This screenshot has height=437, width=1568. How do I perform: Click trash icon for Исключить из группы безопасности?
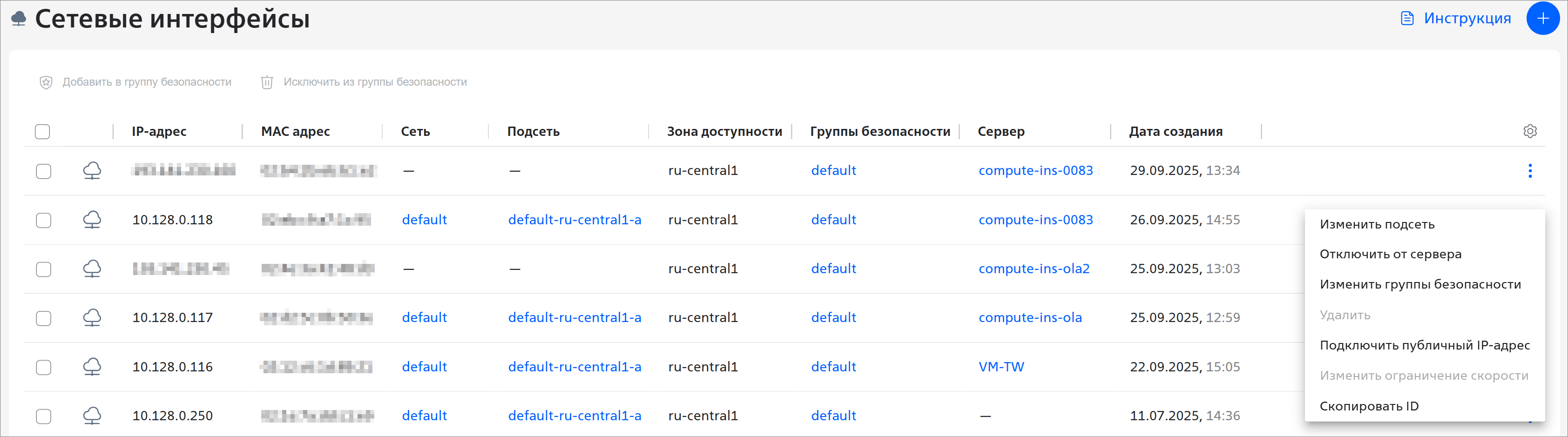pyautogui.click(x=267, y=82)
